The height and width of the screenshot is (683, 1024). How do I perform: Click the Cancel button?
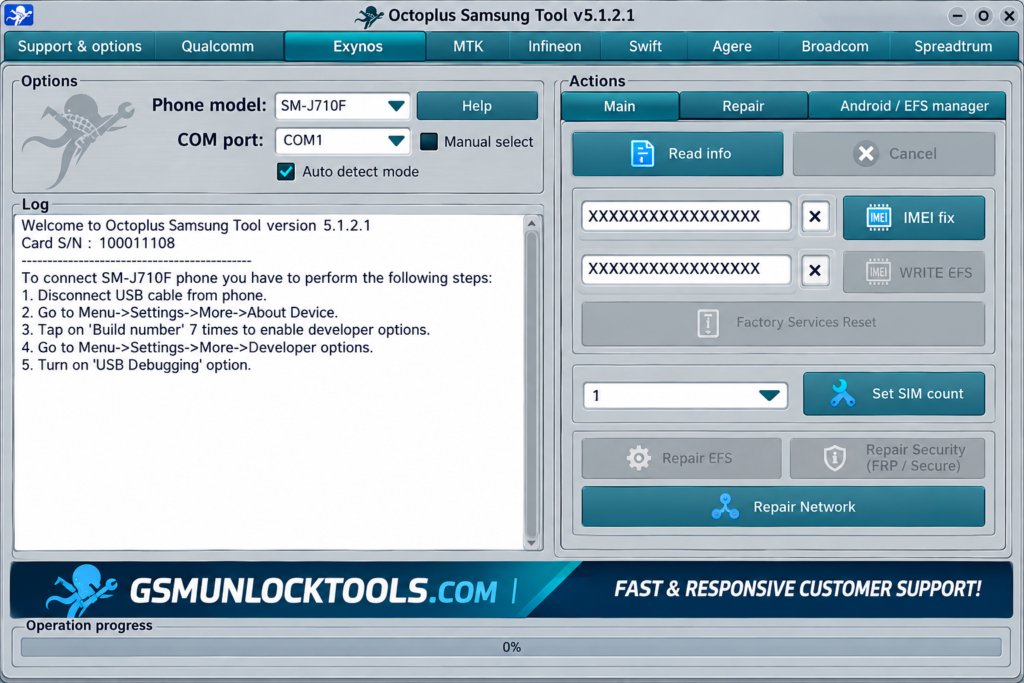click(x=894, y=153)
